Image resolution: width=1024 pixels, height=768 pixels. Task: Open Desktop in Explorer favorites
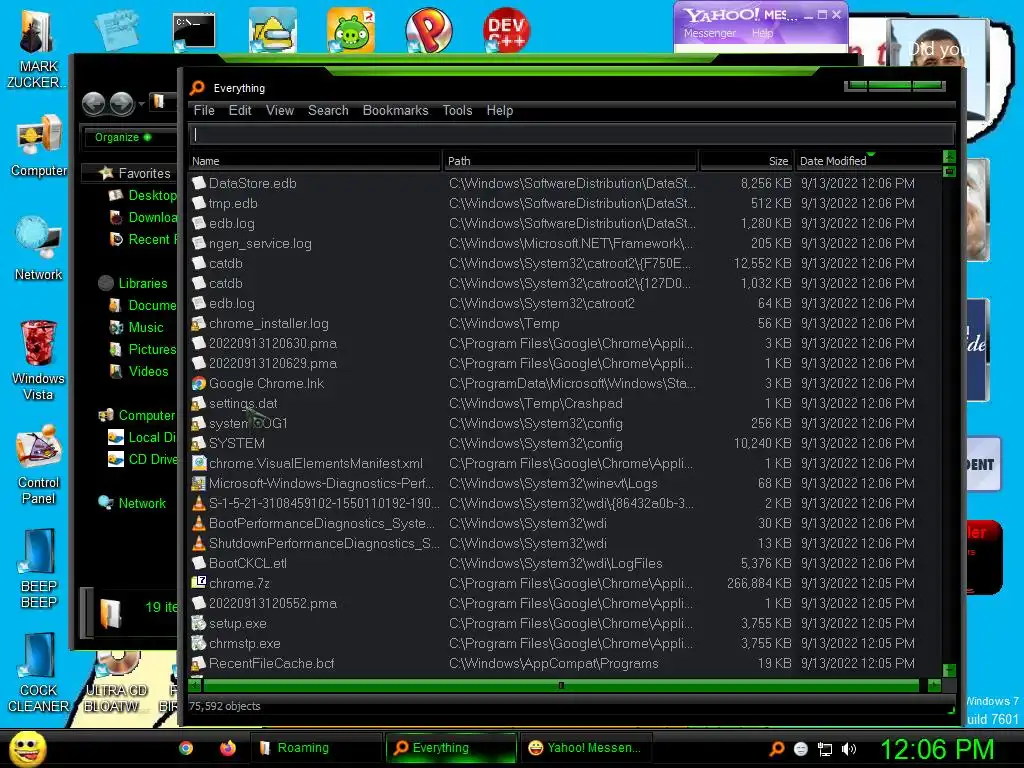(142, 195)
